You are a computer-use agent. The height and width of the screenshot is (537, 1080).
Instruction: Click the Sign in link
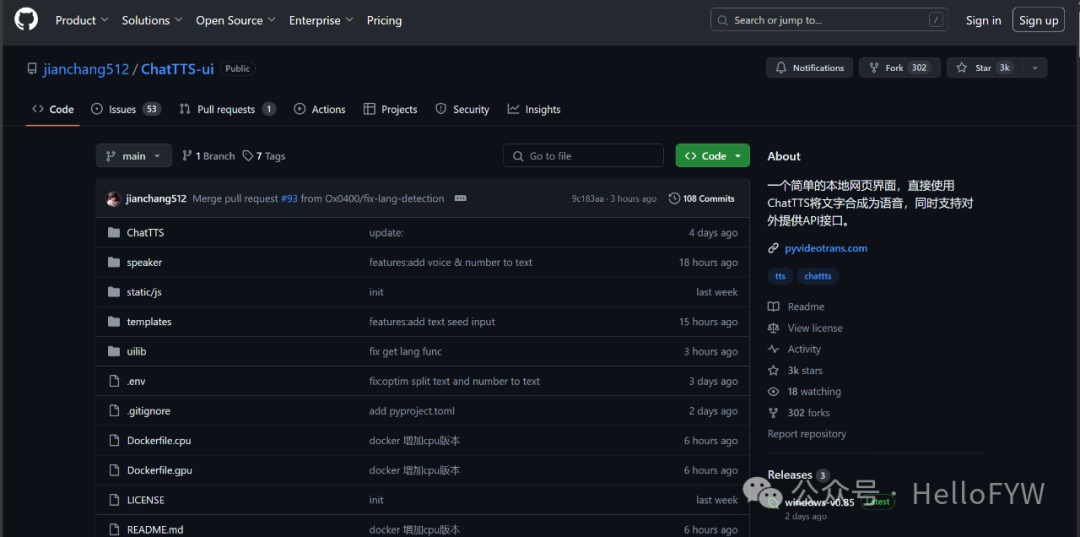pyautogui.click(x=984, y=21)
